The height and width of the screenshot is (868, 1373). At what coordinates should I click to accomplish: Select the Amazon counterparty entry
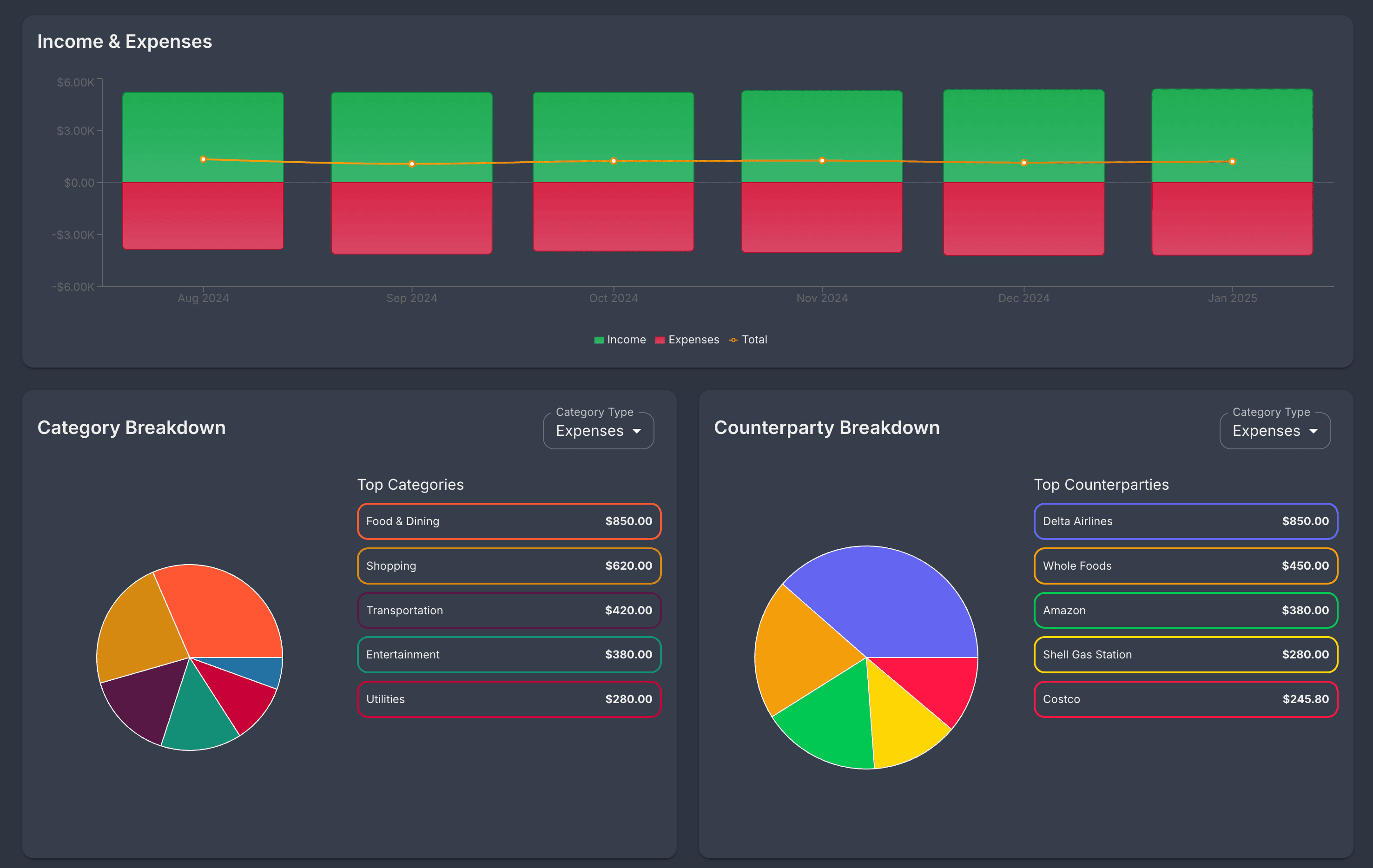click(x=1185, y=610)
